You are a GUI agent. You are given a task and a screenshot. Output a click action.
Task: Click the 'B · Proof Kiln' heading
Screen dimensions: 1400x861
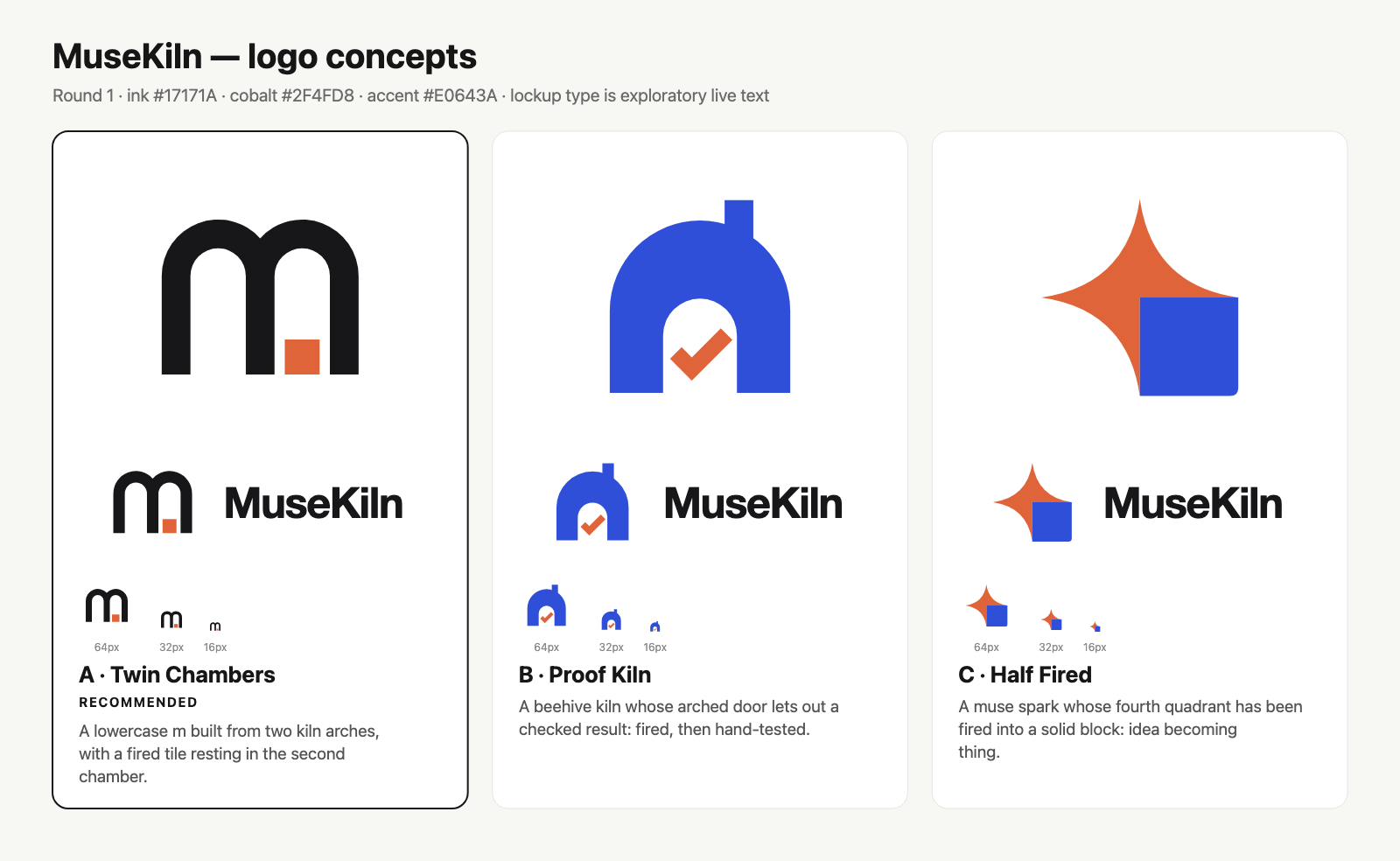tap(584, 675)
